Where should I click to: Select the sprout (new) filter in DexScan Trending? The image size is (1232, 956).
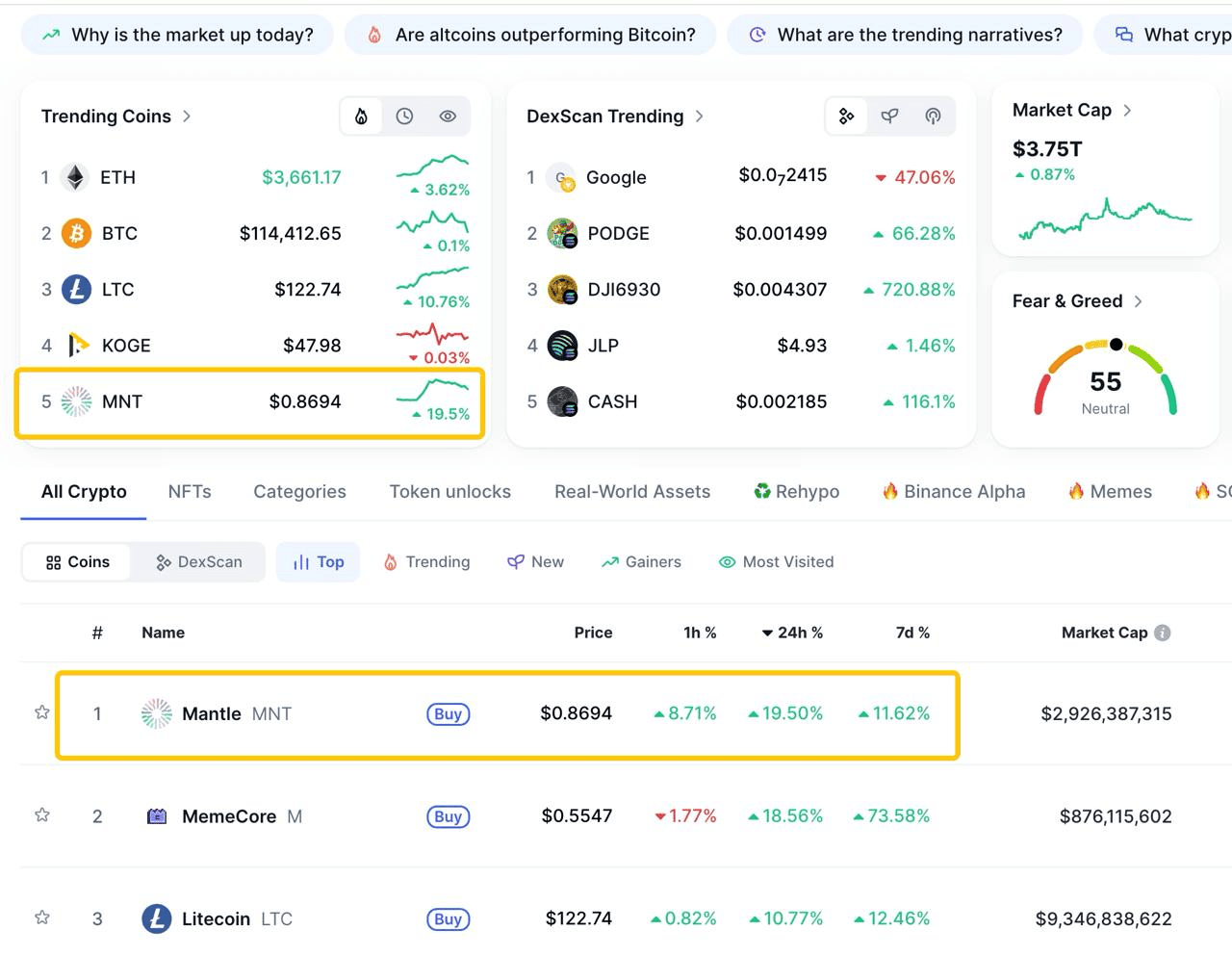(x=890, y=116)
